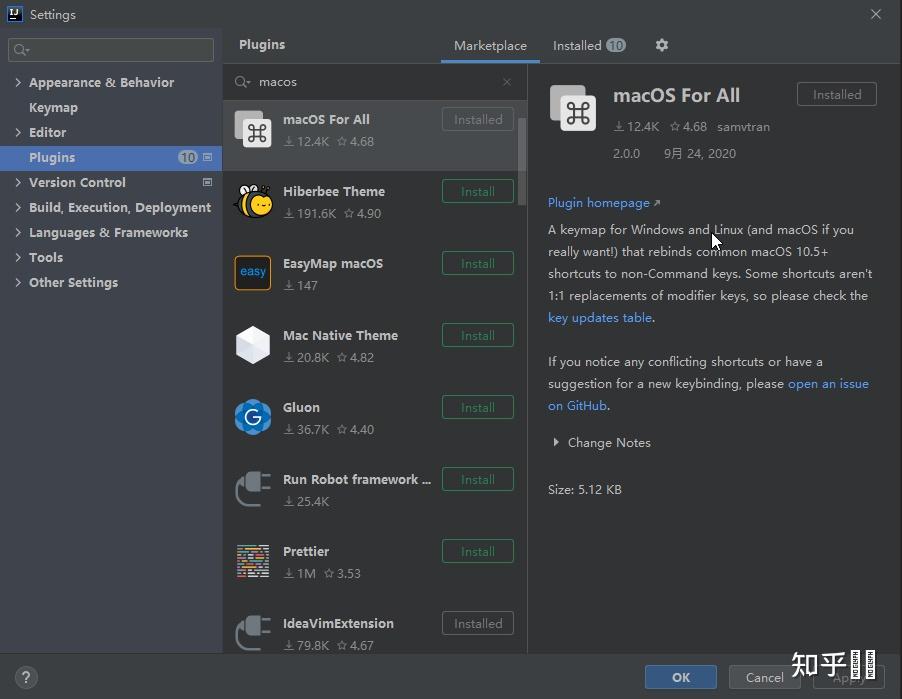This screenshot has width=902, height=699.
Task: Switch to the Marketplace tab
Action: (x=490, y=45)
